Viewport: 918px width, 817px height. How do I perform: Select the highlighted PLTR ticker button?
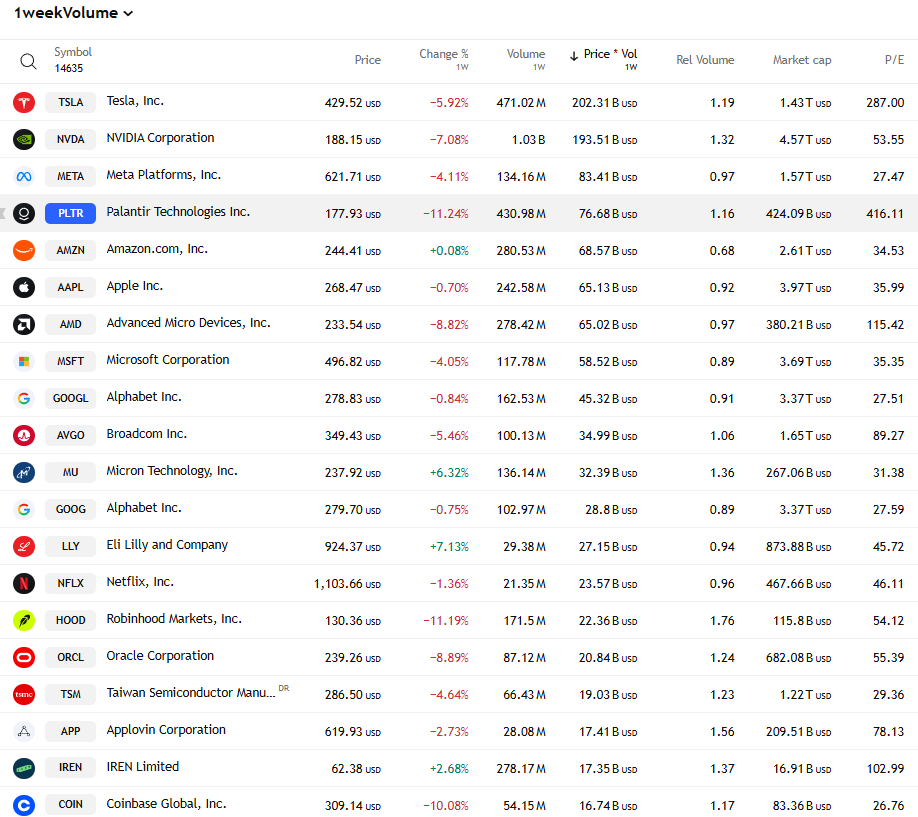(x=70, y=213)
